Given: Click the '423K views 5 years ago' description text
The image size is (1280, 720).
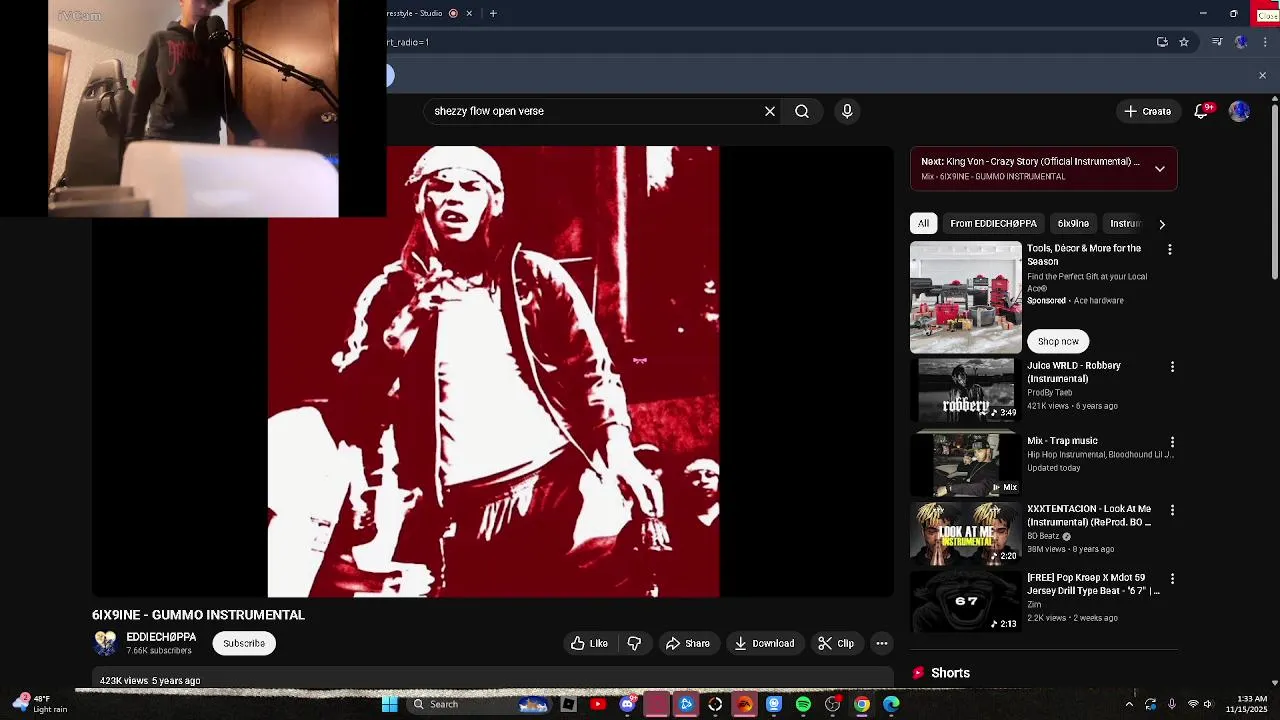Looking at the screenshot, I should coord(150,681).
